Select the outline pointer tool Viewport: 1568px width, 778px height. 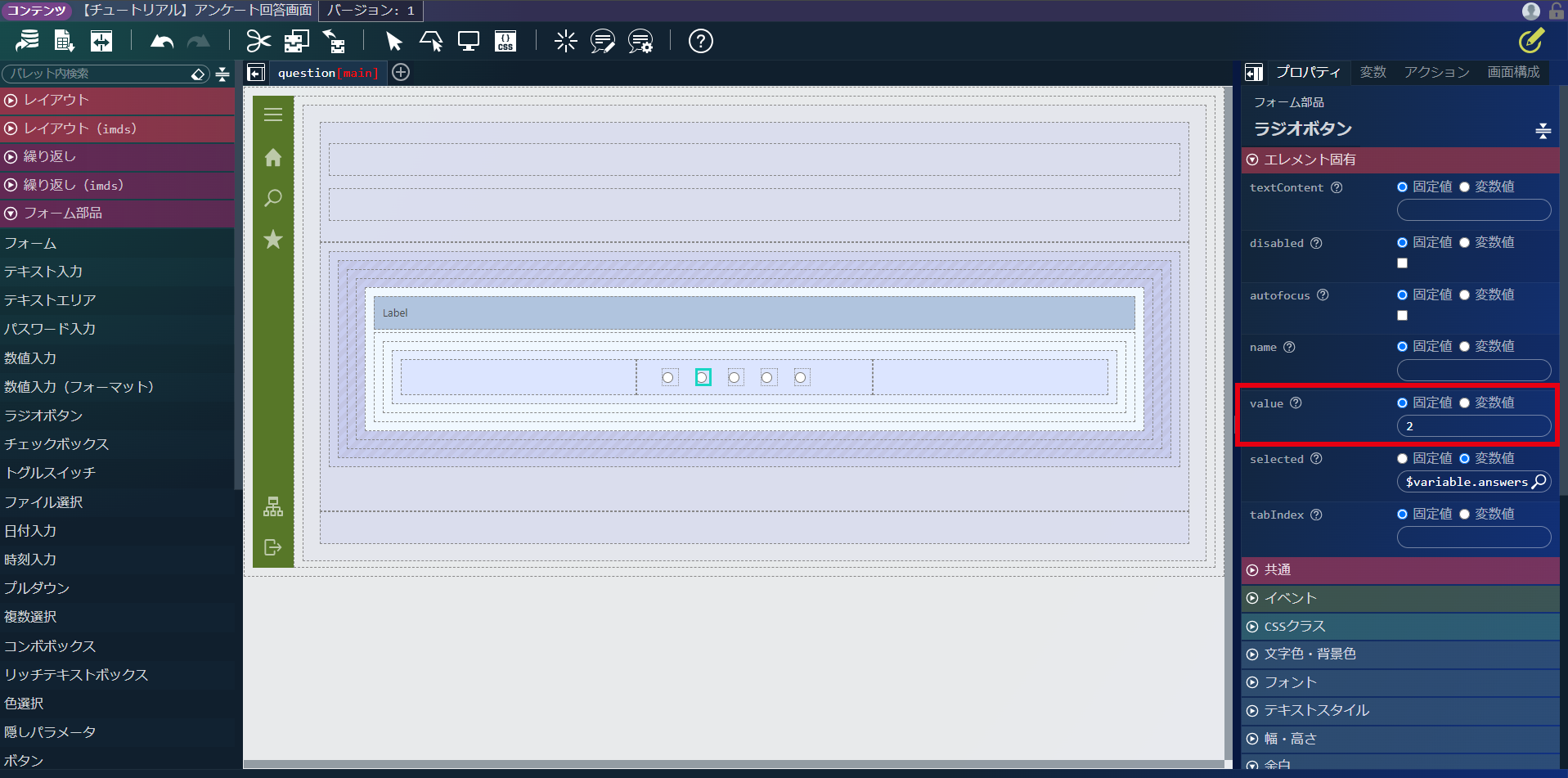tap(431, 41)
